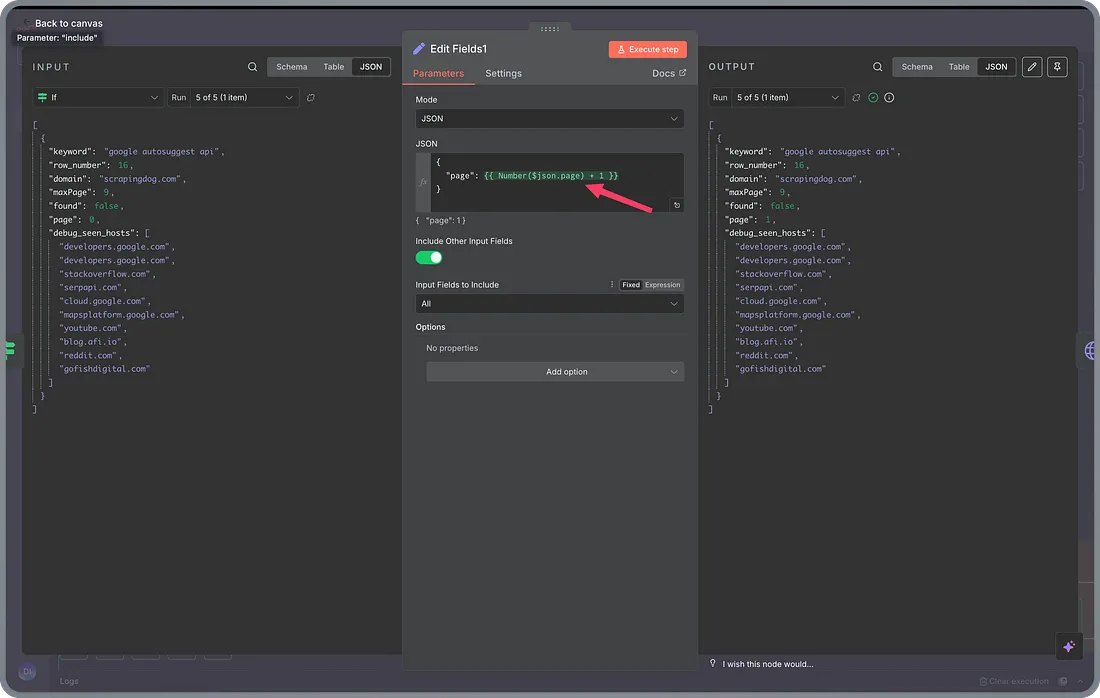Click the fx expression icon in JSON editor
The height and width of the screenshot is (698, 1100).
point(423,182)
